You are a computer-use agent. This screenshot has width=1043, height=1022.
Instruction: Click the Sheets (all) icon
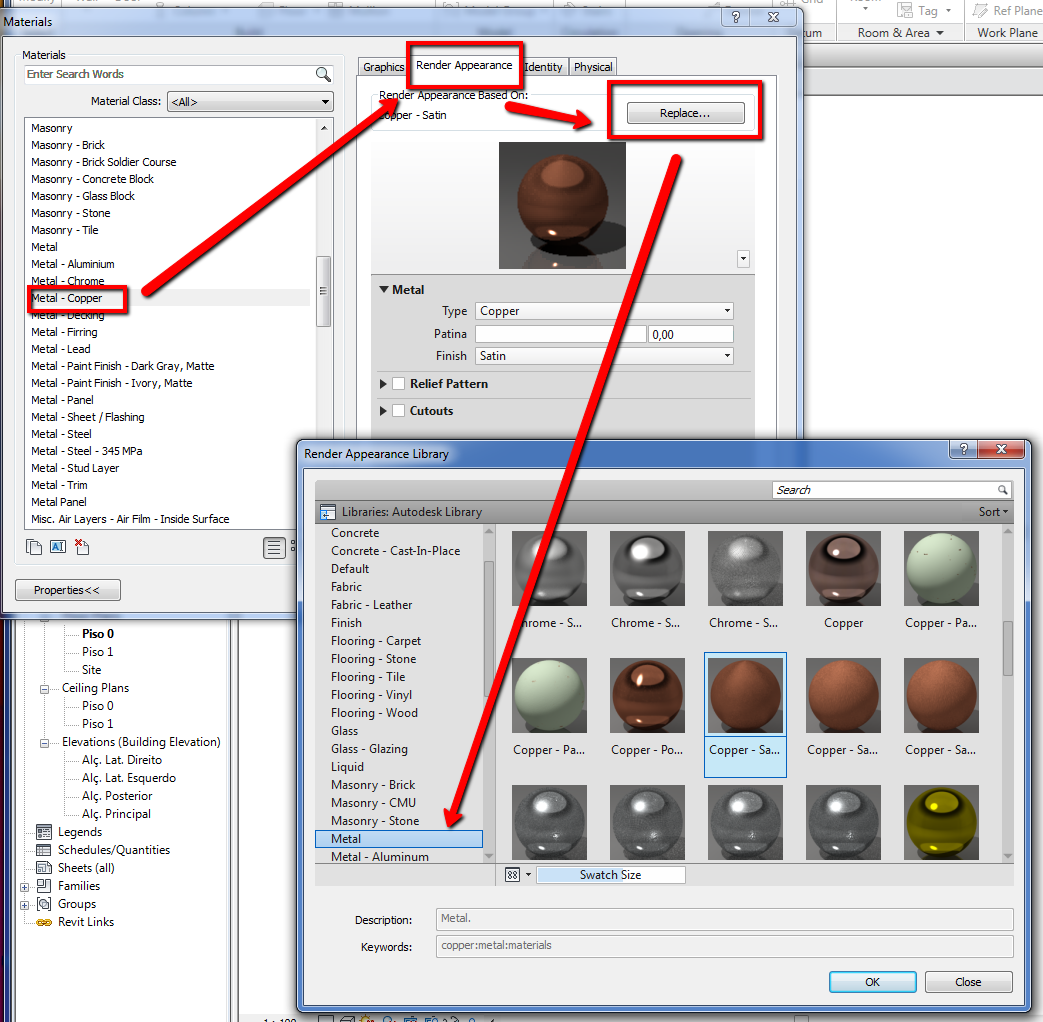[x=44, y=868]
